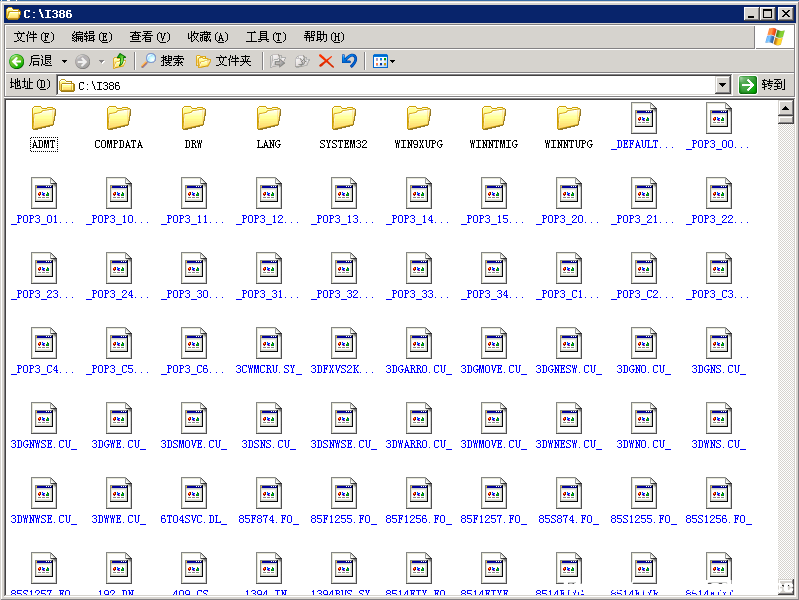Click the Go (转到) button
The width and height of the screenshot is (799, 600).
[x=763, y=85]
